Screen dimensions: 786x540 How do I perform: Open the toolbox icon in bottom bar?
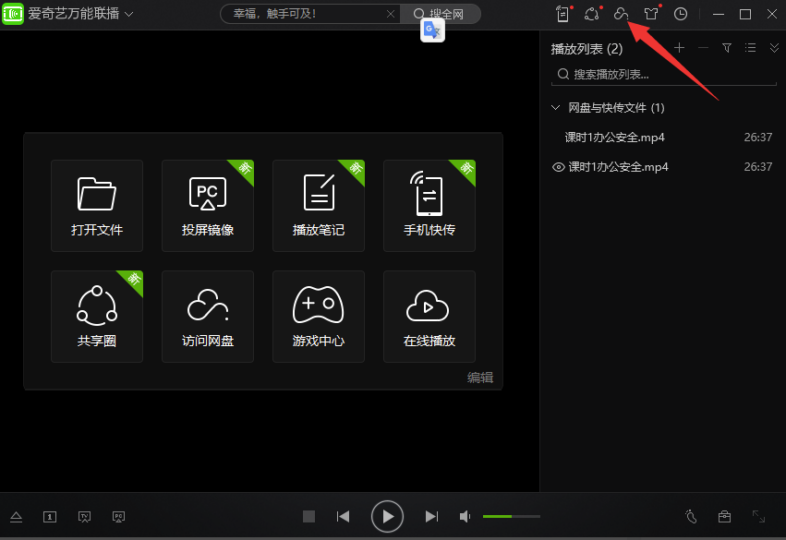coord(725,516)
